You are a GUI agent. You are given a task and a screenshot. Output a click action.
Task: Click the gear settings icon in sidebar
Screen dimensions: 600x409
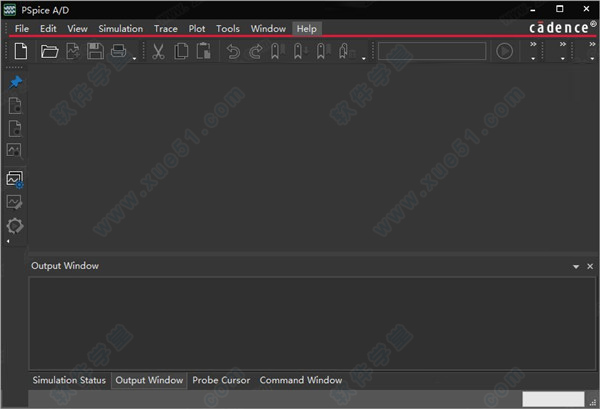pos(15,226)
